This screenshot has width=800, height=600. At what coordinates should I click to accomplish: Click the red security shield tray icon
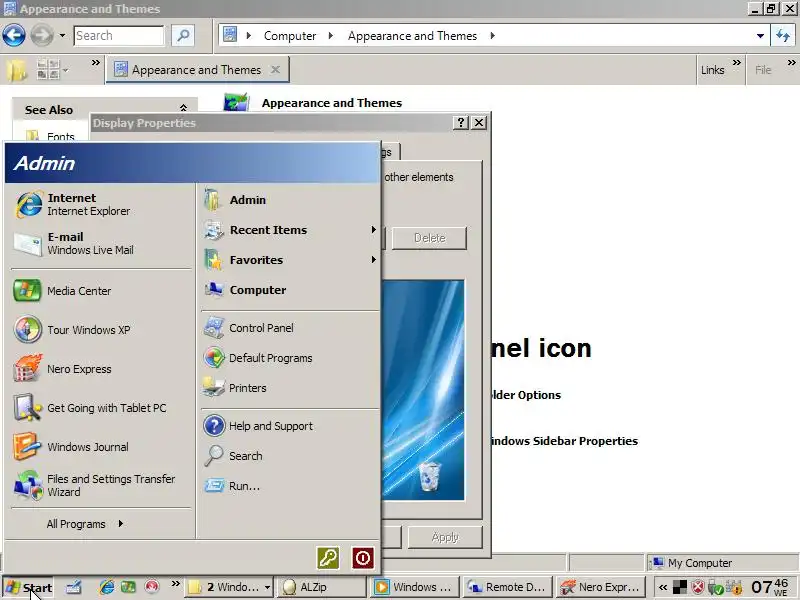[x=698, y=587]
